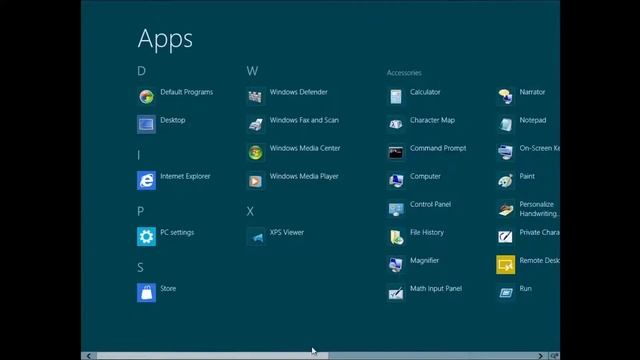Launch the Magnifier icon

396,265
